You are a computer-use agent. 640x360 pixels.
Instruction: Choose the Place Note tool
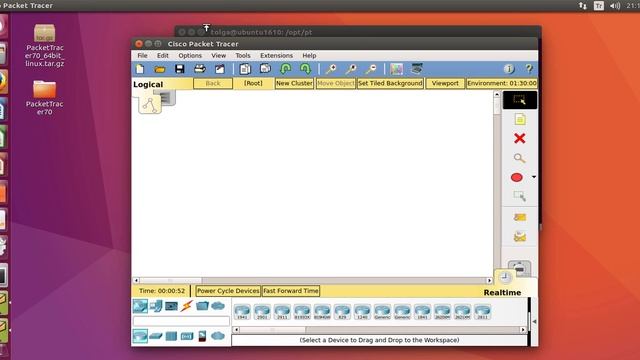520,119
